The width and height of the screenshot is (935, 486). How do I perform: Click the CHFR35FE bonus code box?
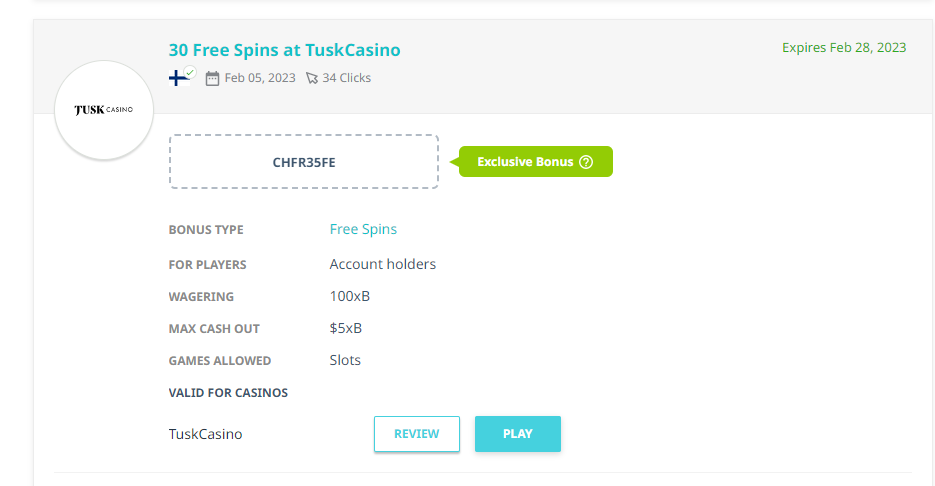tap(304, 162)
